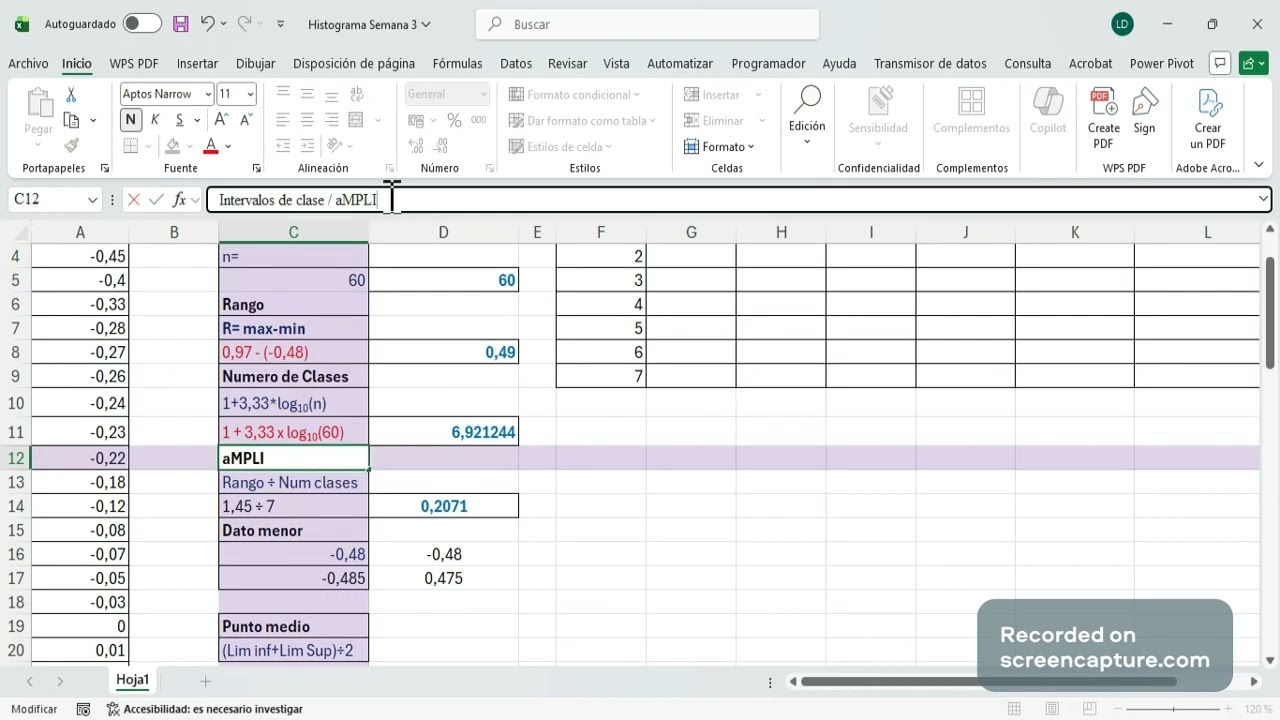Click the Punto medio cell
Viewport: 1280px width, 720px height.
tap(293, 626)
